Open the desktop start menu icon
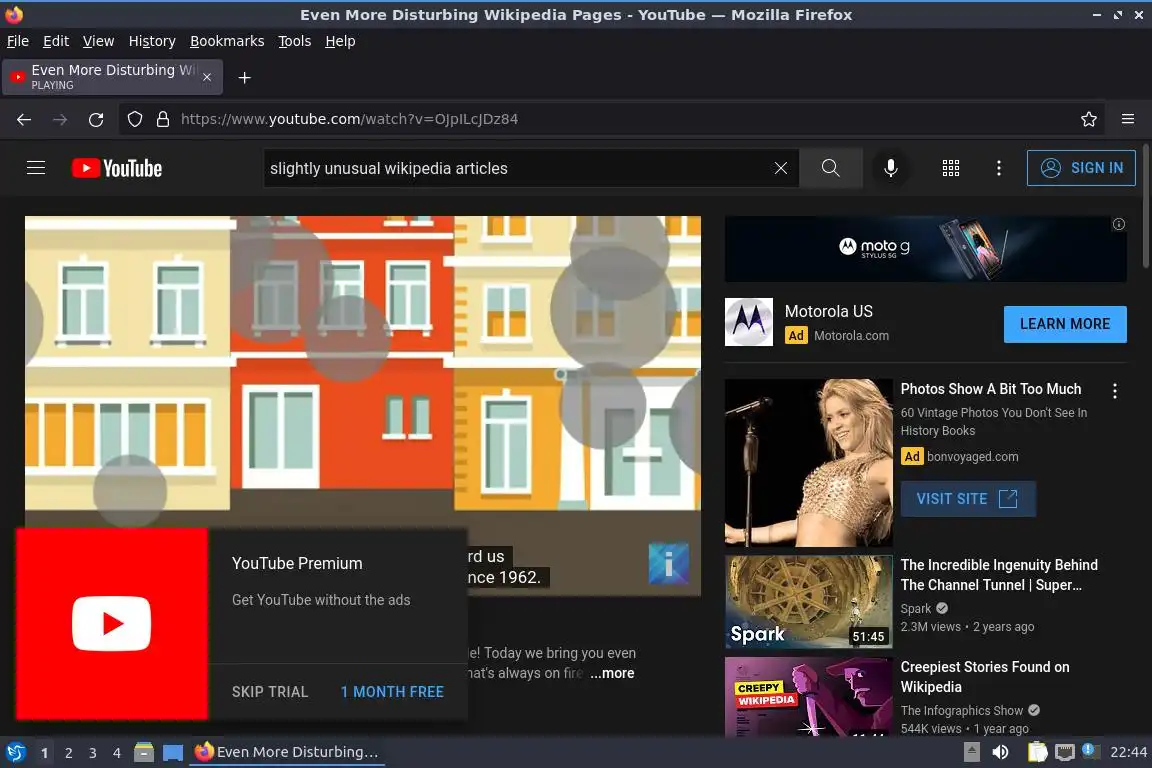Screen dimensions: 1152x768 coord(15,752)
